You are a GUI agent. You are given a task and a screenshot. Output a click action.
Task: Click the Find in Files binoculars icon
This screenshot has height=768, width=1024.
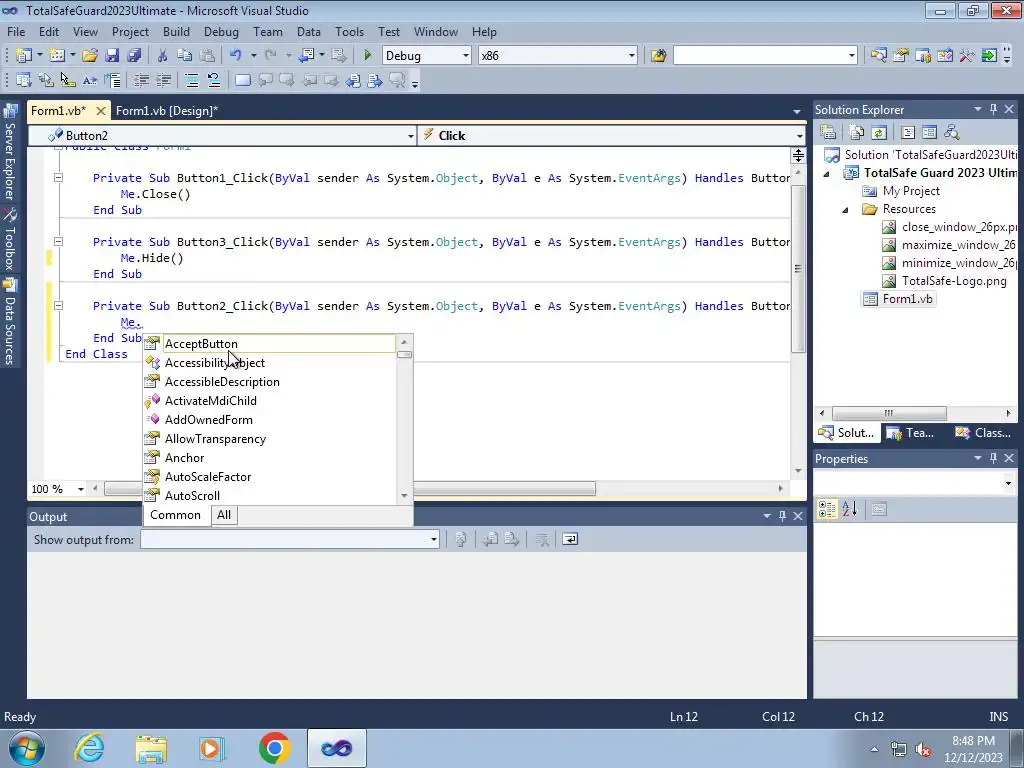tap(659, 56)
